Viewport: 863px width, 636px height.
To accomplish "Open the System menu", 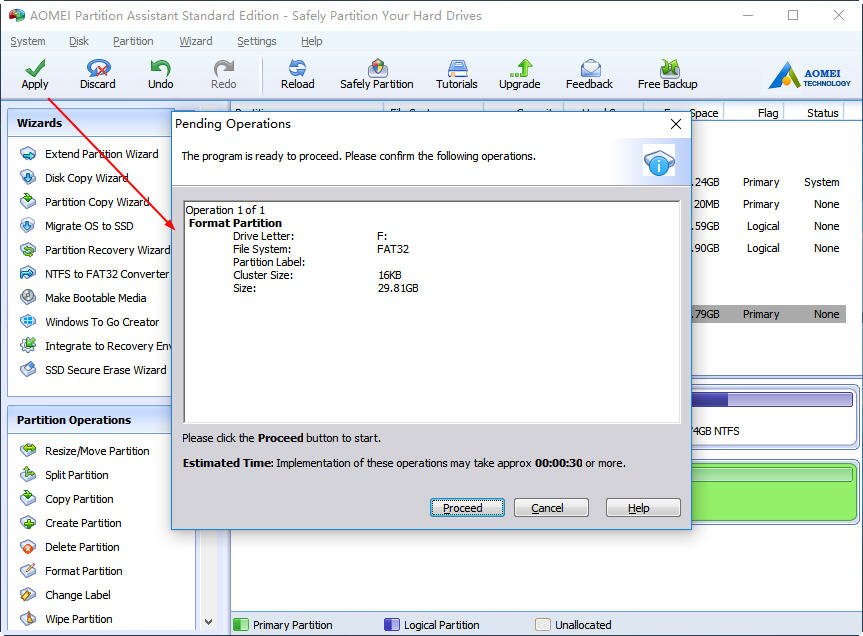I will 28,41.
